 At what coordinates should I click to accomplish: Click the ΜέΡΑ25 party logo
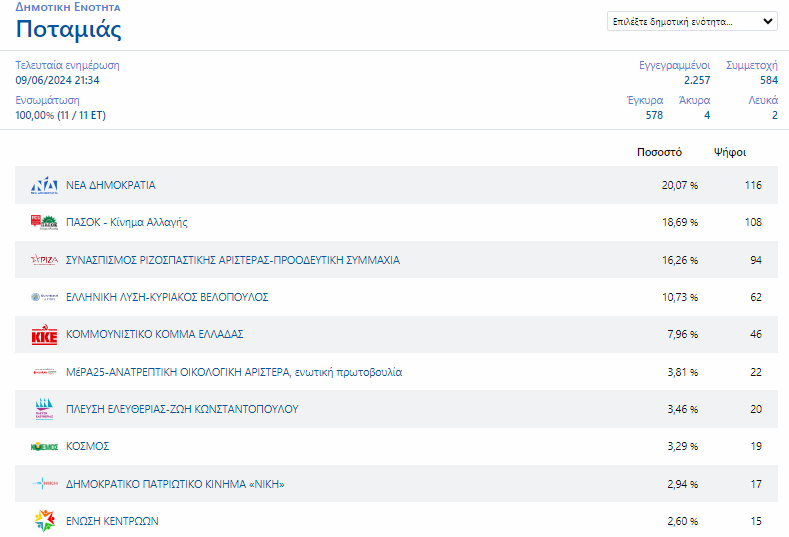tap(44, 372)
